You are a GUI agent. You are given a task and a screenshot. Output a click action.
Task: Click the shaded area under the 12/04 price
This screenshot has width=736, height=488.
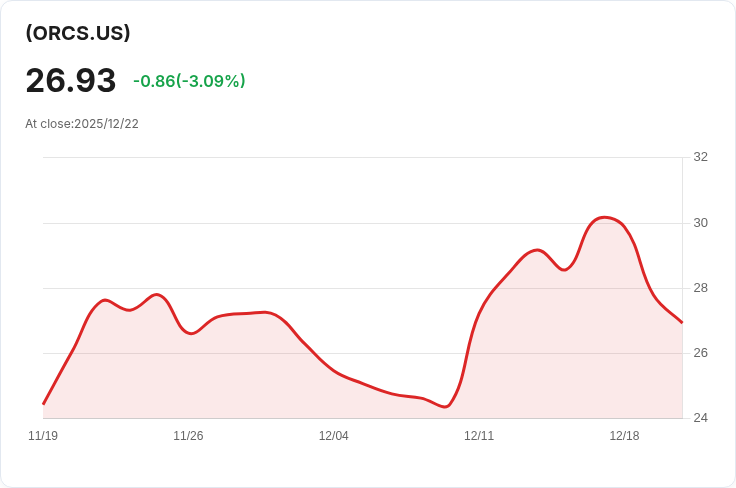[x=334, y=398]
